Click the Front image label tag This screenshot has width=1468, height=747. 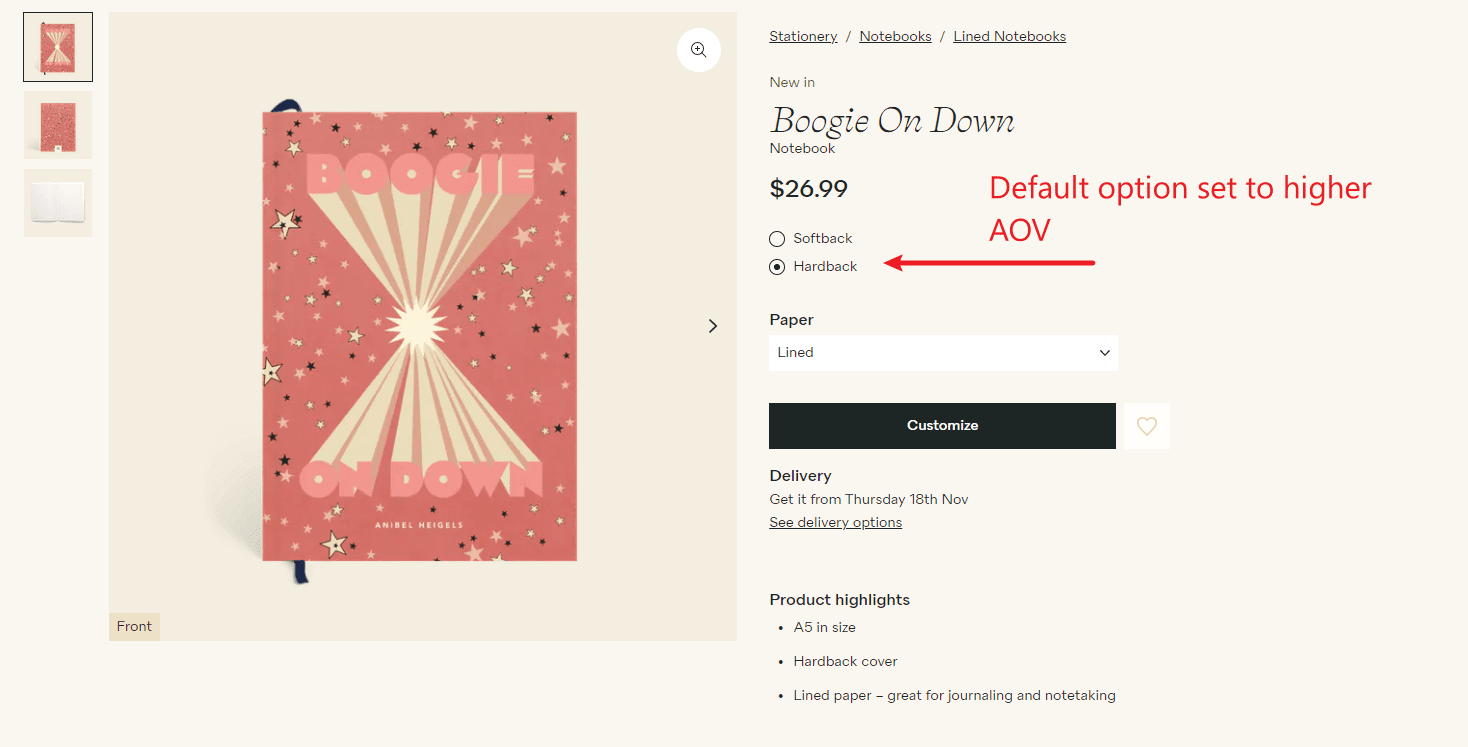134,627
